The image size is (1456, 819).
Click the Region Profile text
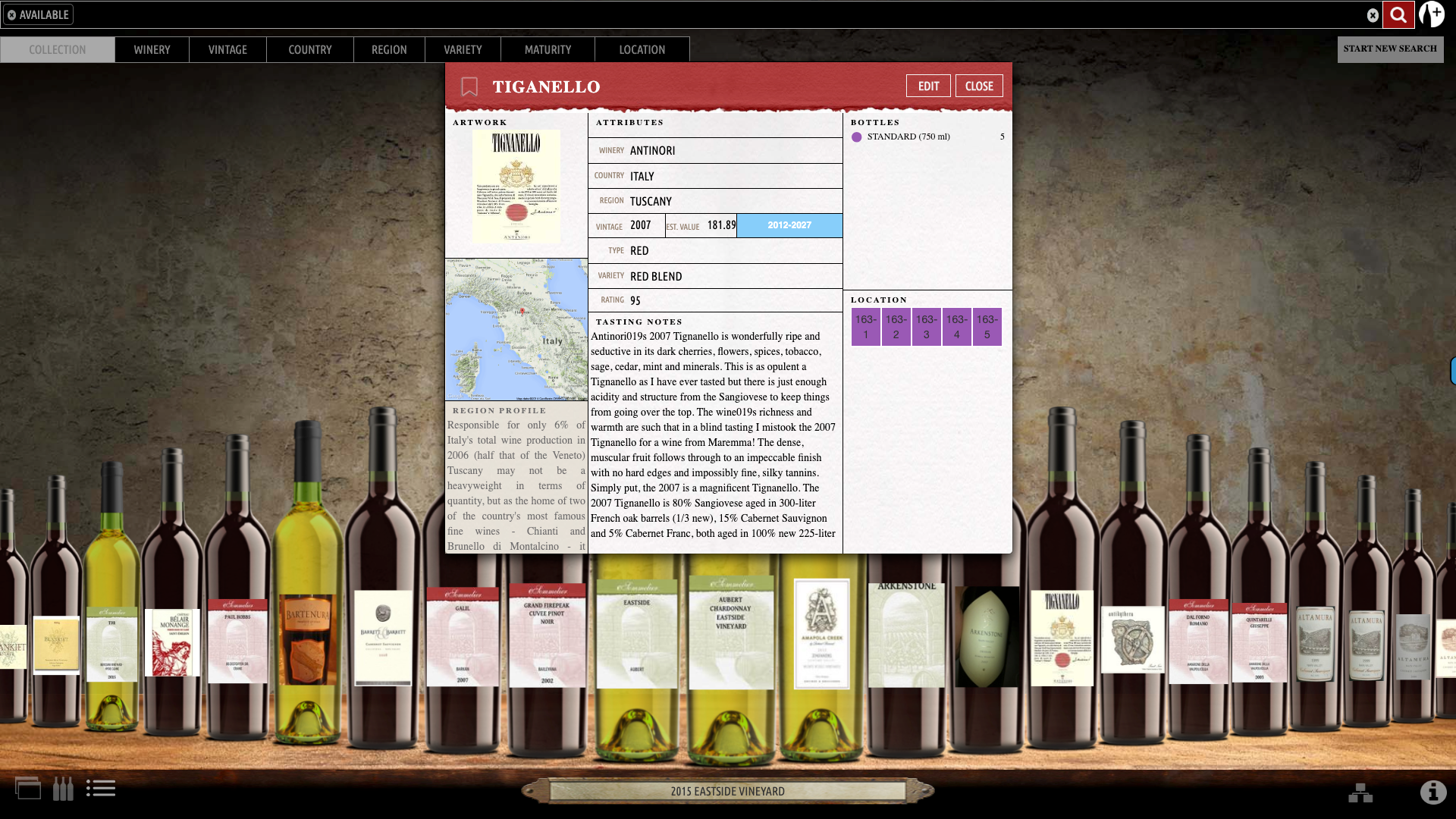pyautogui.click(x=516, y=485)
